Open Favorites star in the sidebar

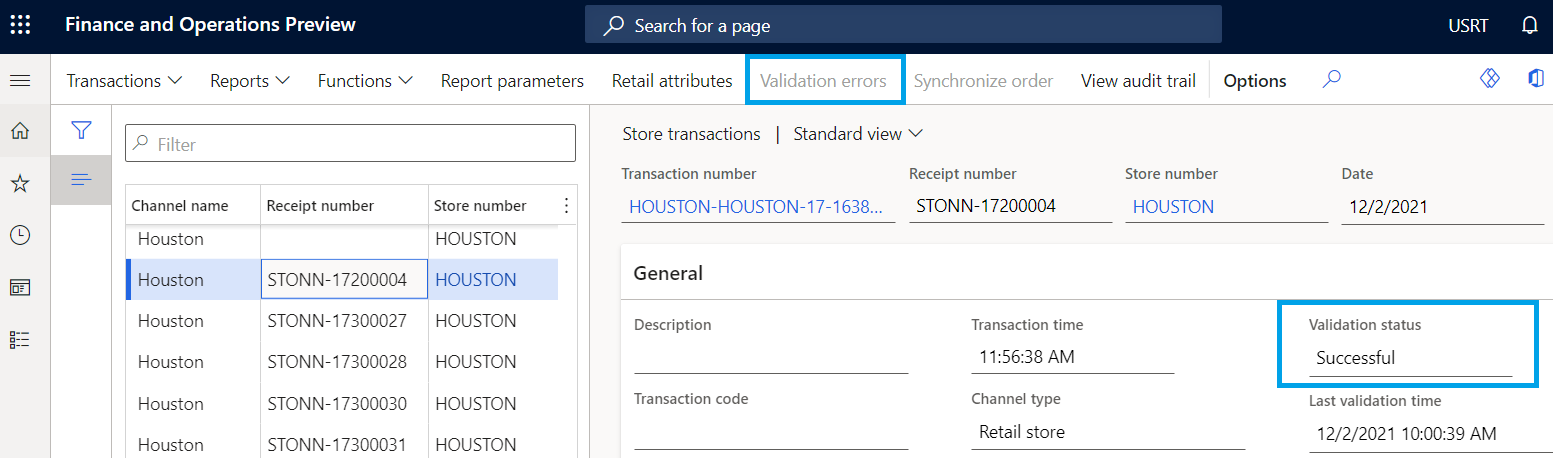pos(20,183)
